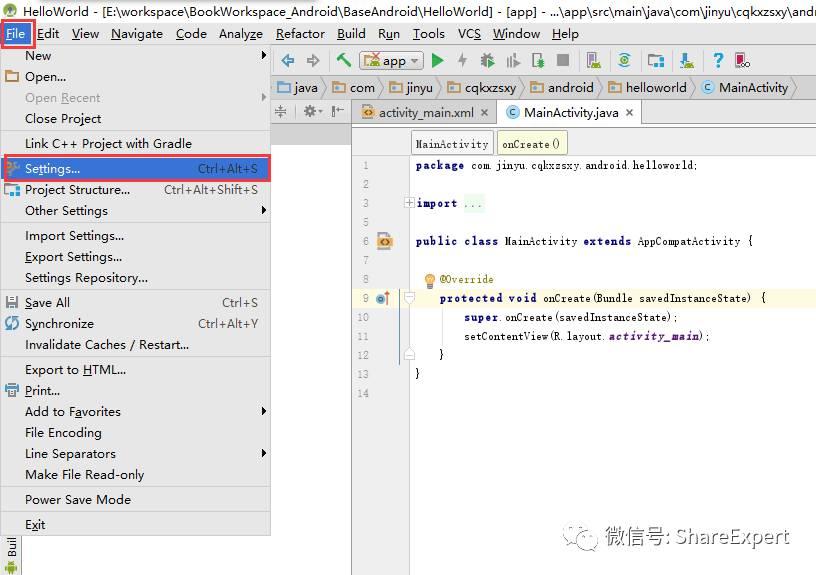Switch to the activity_main.xml tab

(x=425, y=113)
